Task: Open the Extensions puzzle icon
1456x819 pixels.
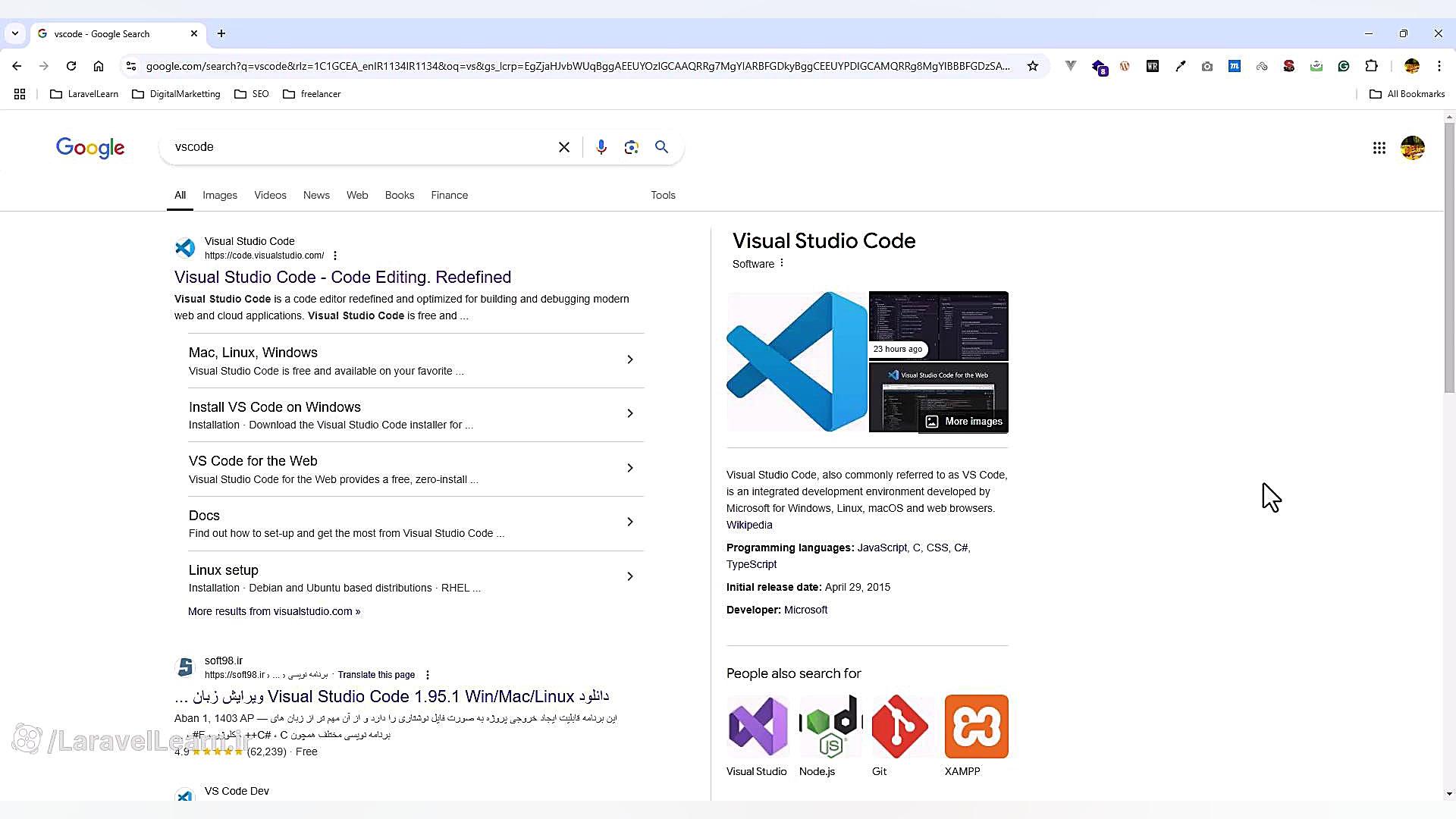Action: pos(1371,67)
